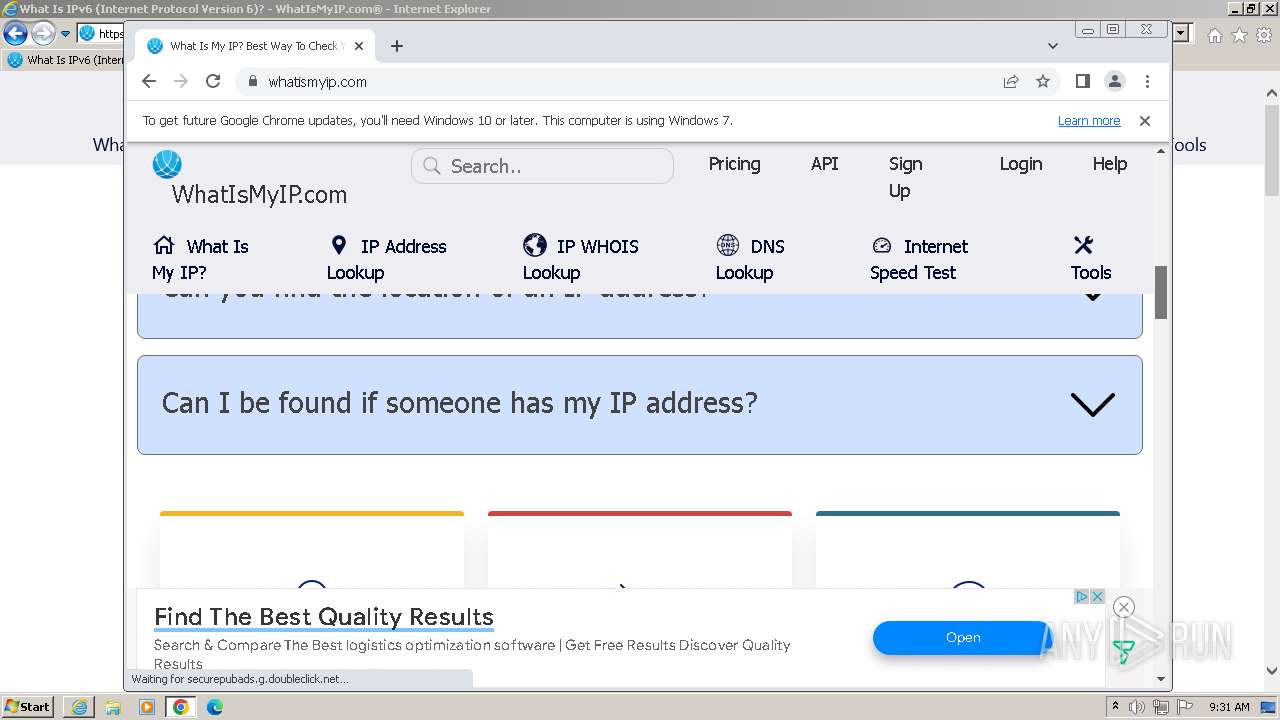
Task: Open the Learn more link
Action: click(1089, 120)
